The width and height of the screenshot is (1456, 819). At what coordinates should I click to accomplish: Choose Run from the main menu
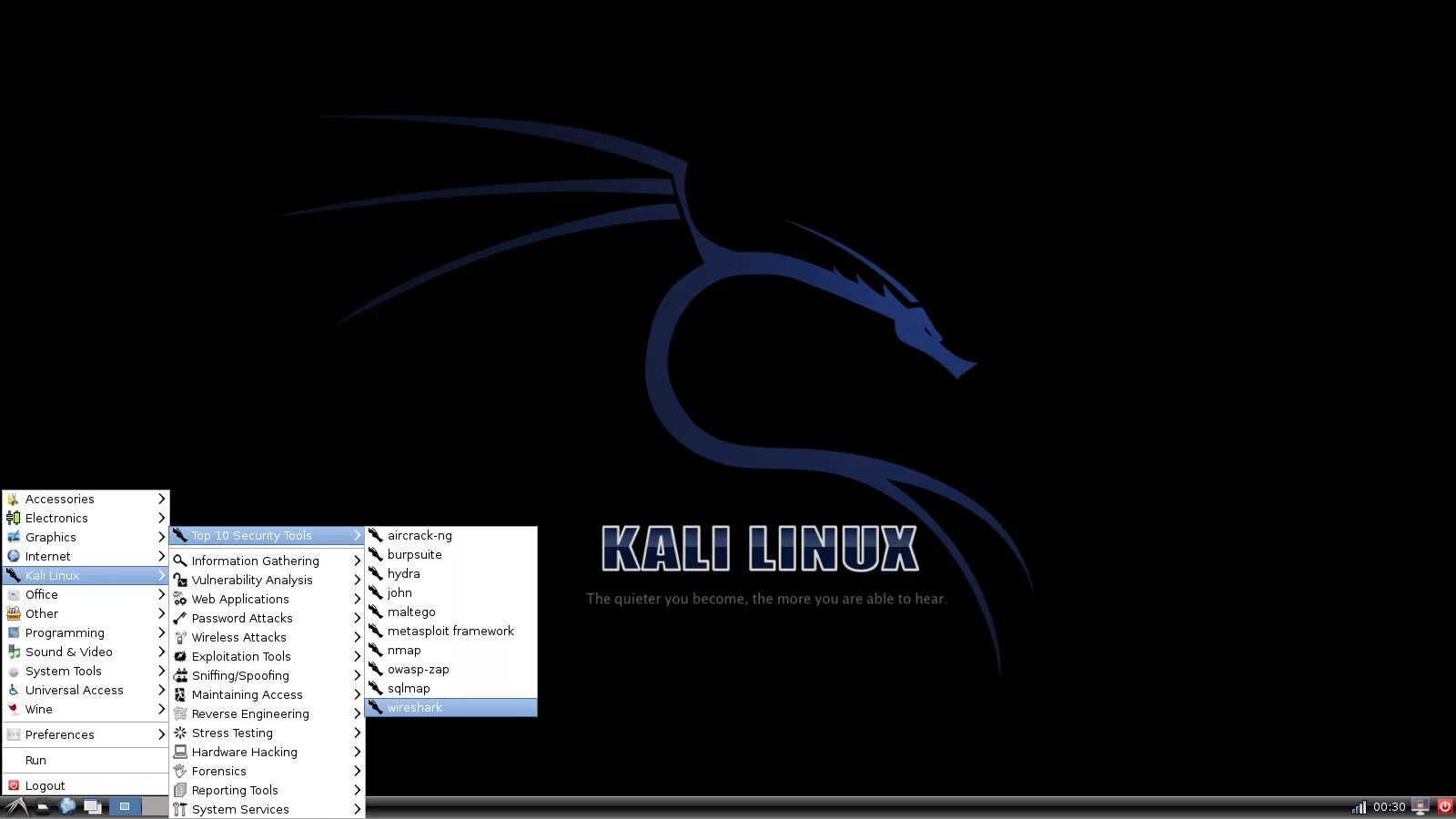pyautogui.click(x=86, y=760)
